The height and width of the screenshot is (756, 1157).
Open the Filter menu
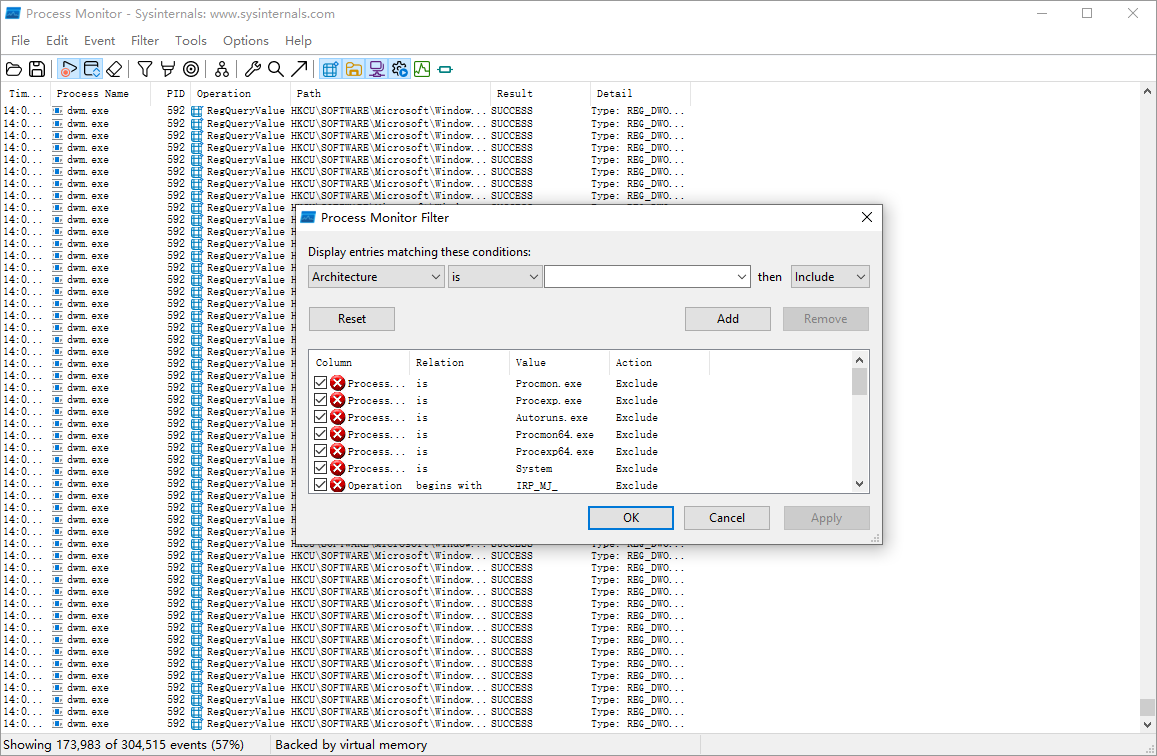[x=145, y=41]
